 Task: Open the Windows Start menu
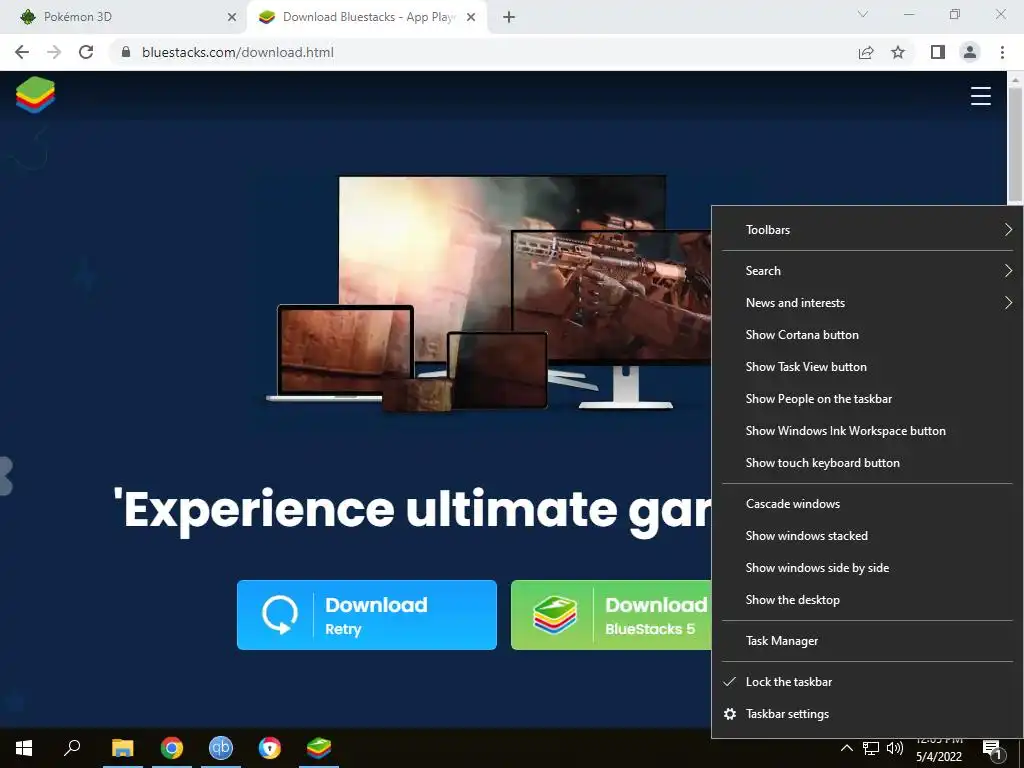[24, 748]
